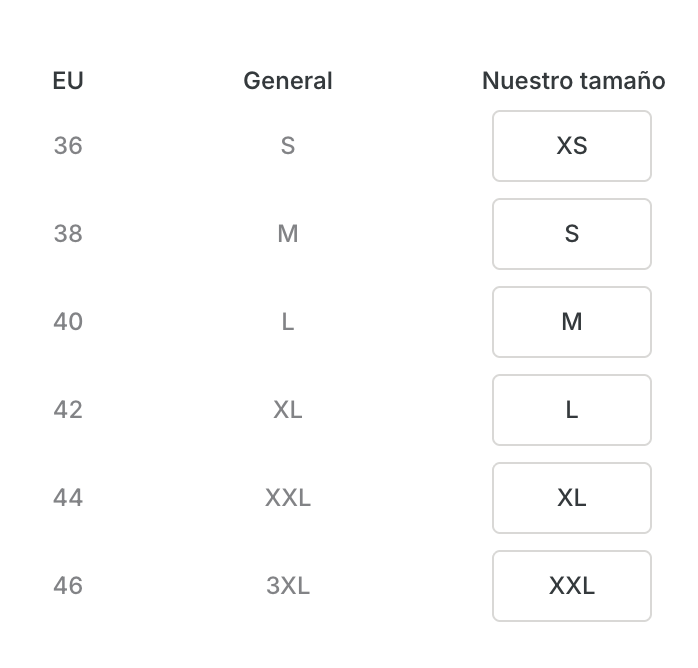Pick the M size button in Nuestro tamaño
Screen dimensions: 698x668
click(571, 322)
